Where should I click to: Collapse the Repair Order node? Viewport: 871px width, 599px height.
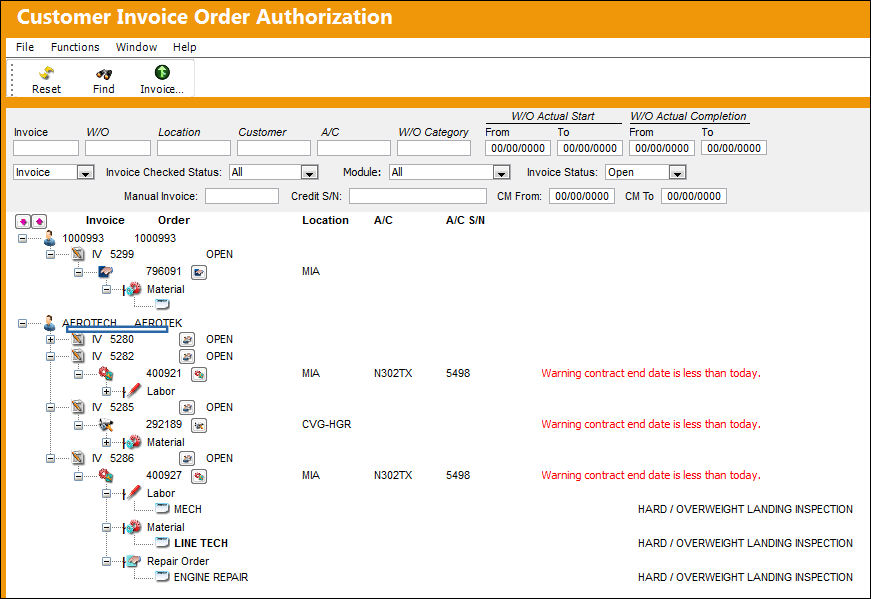click(x=107, y=561)
